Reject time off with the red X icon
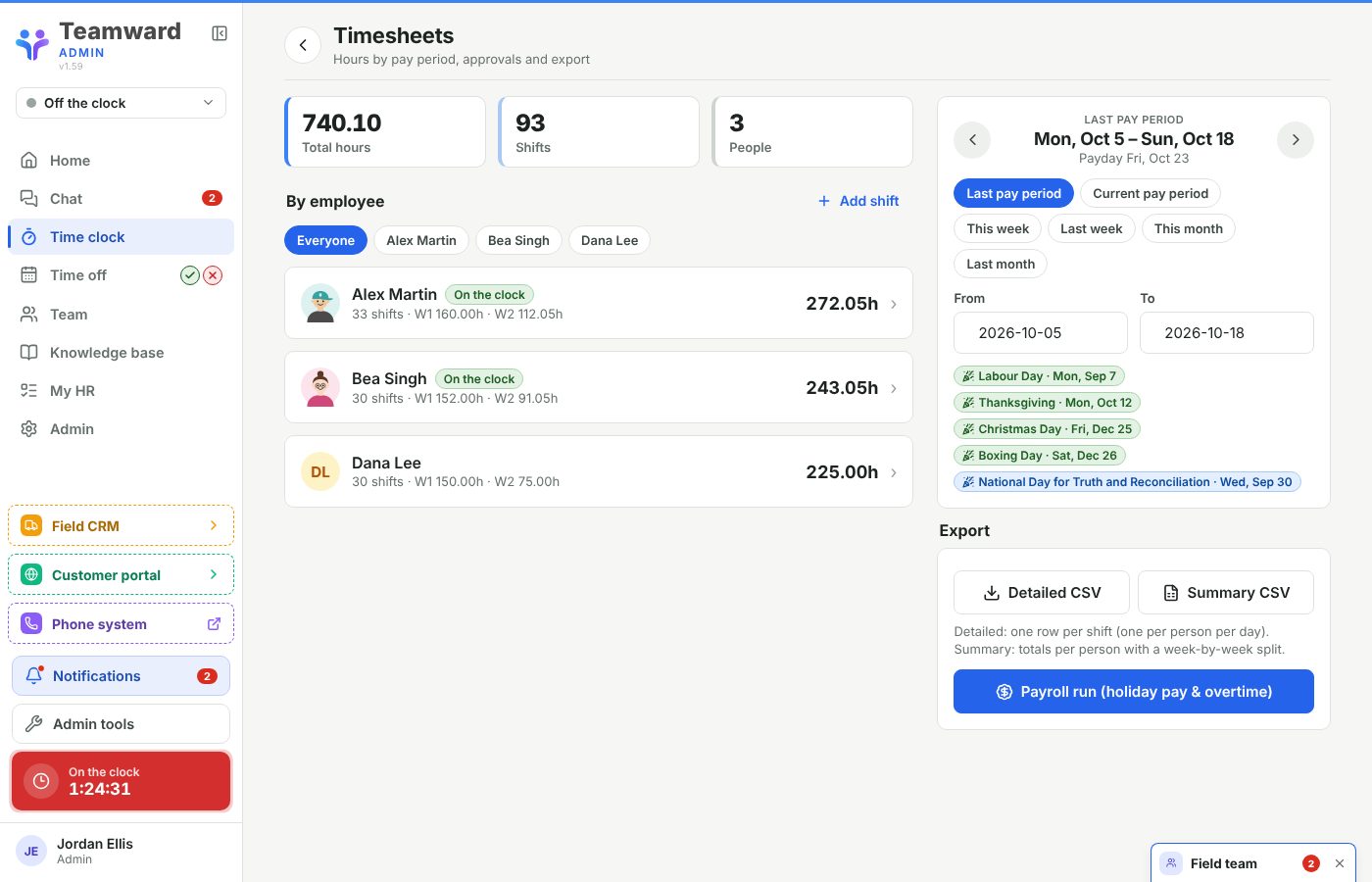This screenshot has height=882, width=1372. tap(213, 275)
